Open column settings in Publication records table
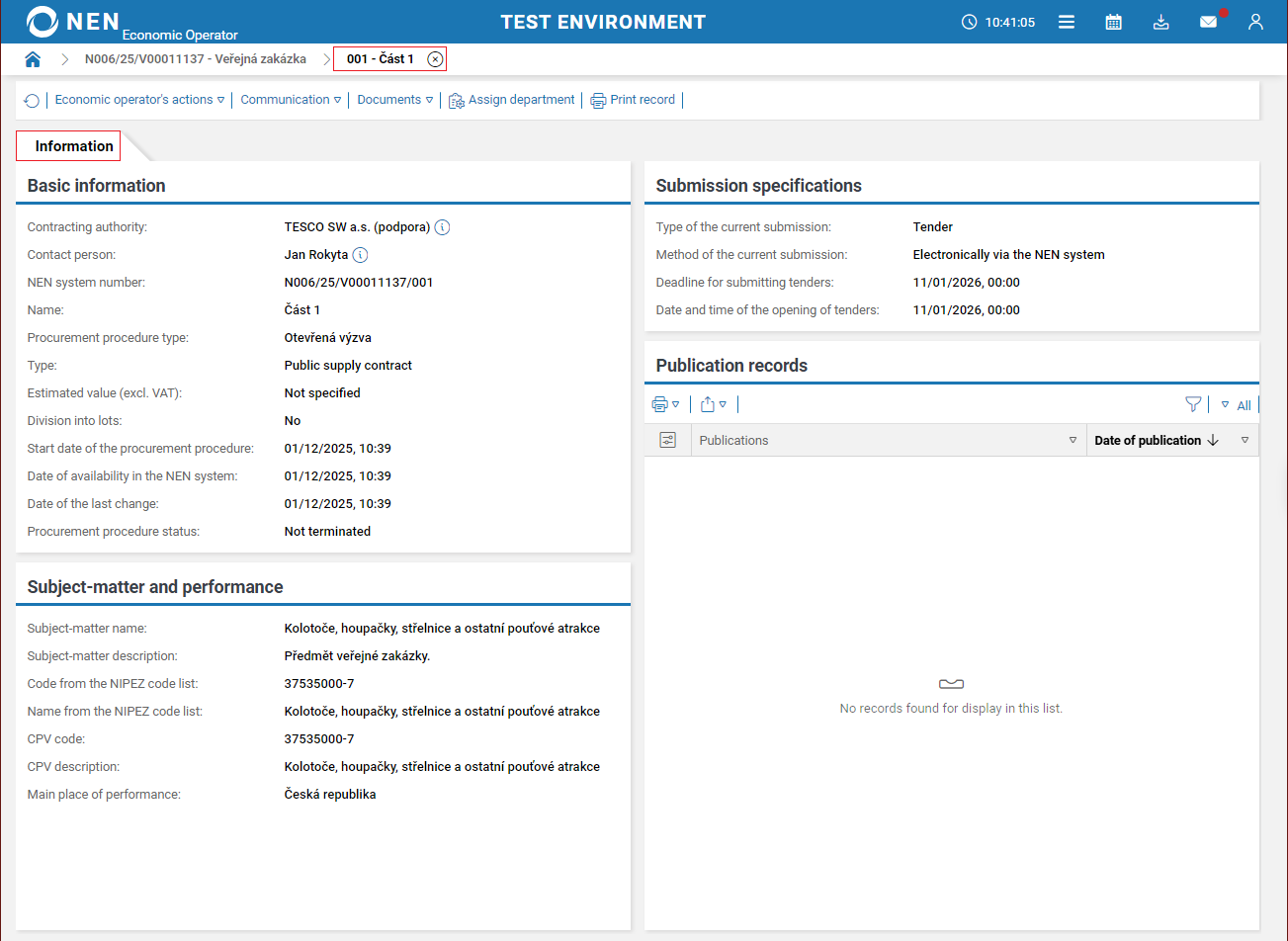Image resolution: width=1288 pixels, height=941 pixels. pos(668,441)
